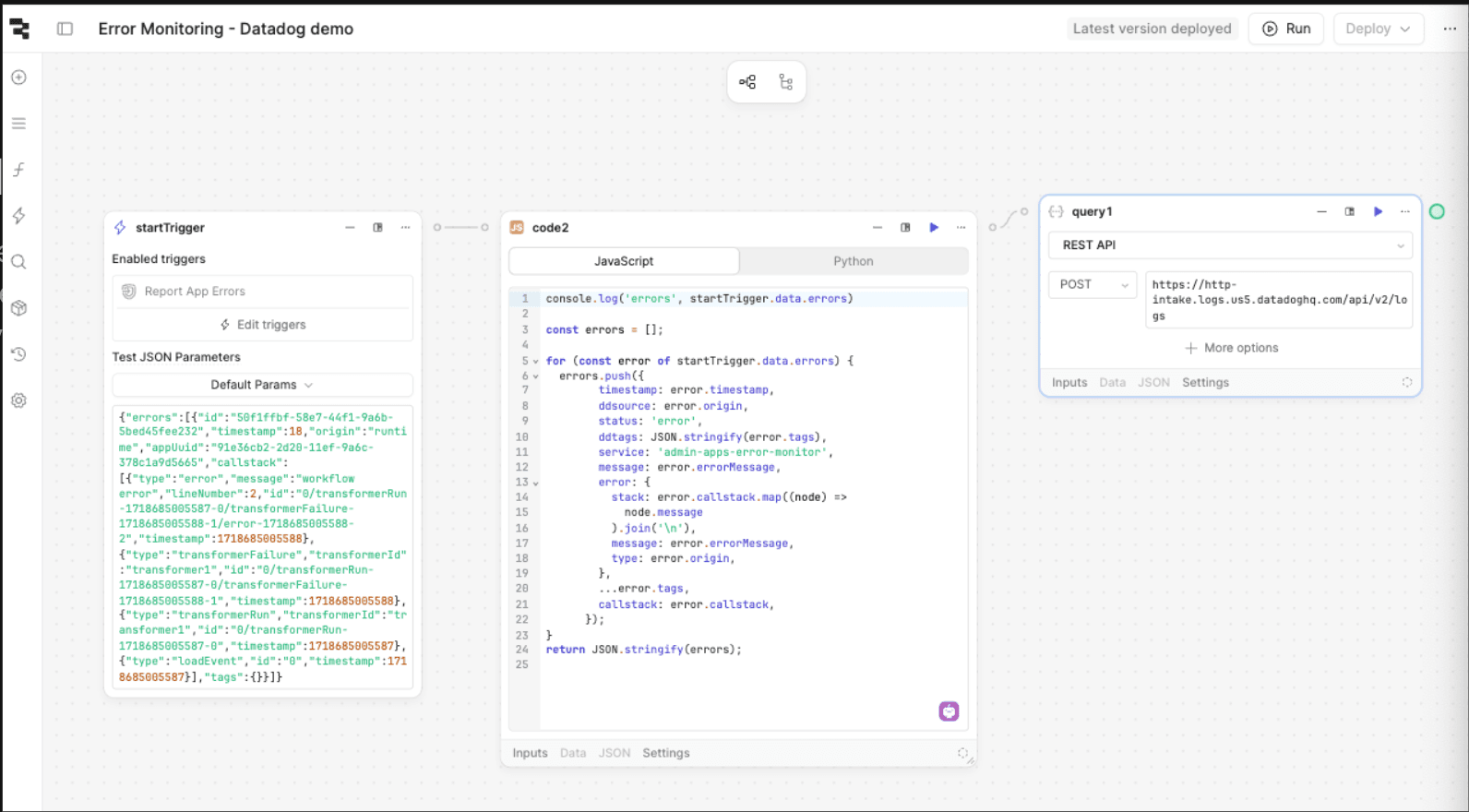Open the Settings tab in code2 block
This screenshot has width=1469, height=812.
point(665,753)
